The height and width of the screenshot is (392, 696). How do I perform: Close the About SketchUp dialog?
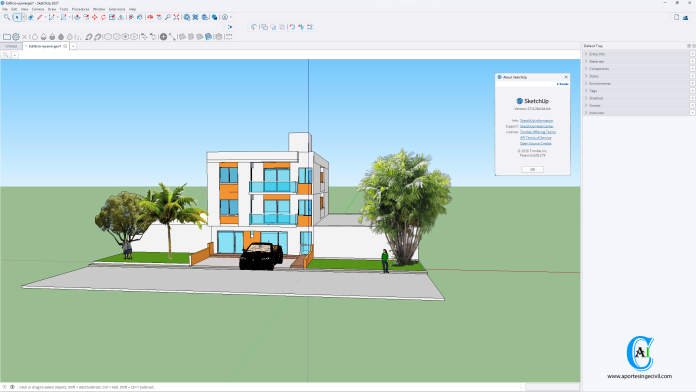click(x=566, y=77)
